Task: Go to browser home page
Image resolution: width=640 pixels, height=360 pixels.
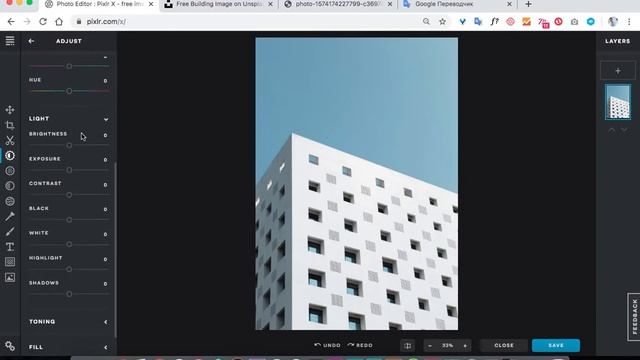Action: pyautogui.click(x=59, y=22)
